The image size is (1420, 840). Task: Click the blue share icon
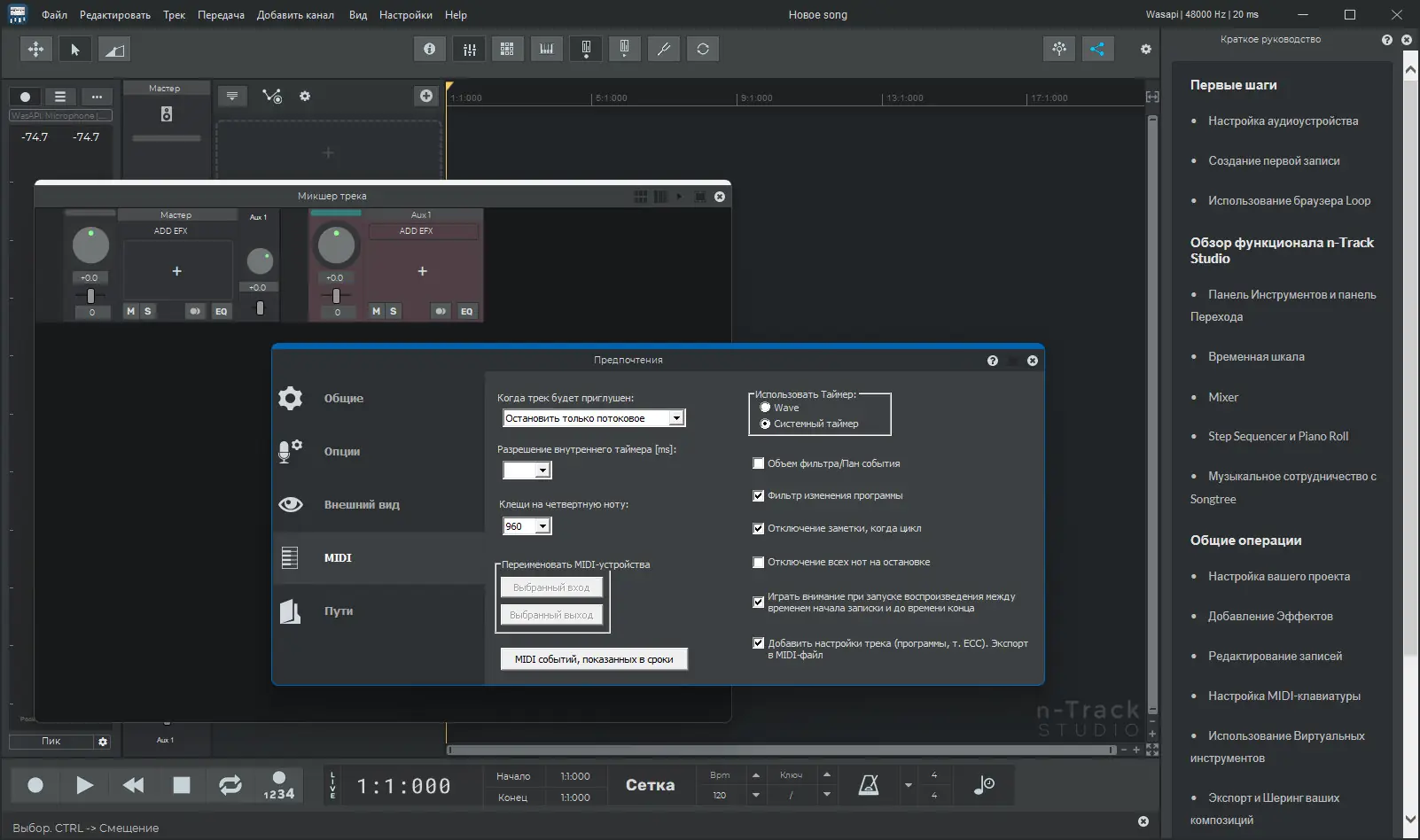point(1097,50)
